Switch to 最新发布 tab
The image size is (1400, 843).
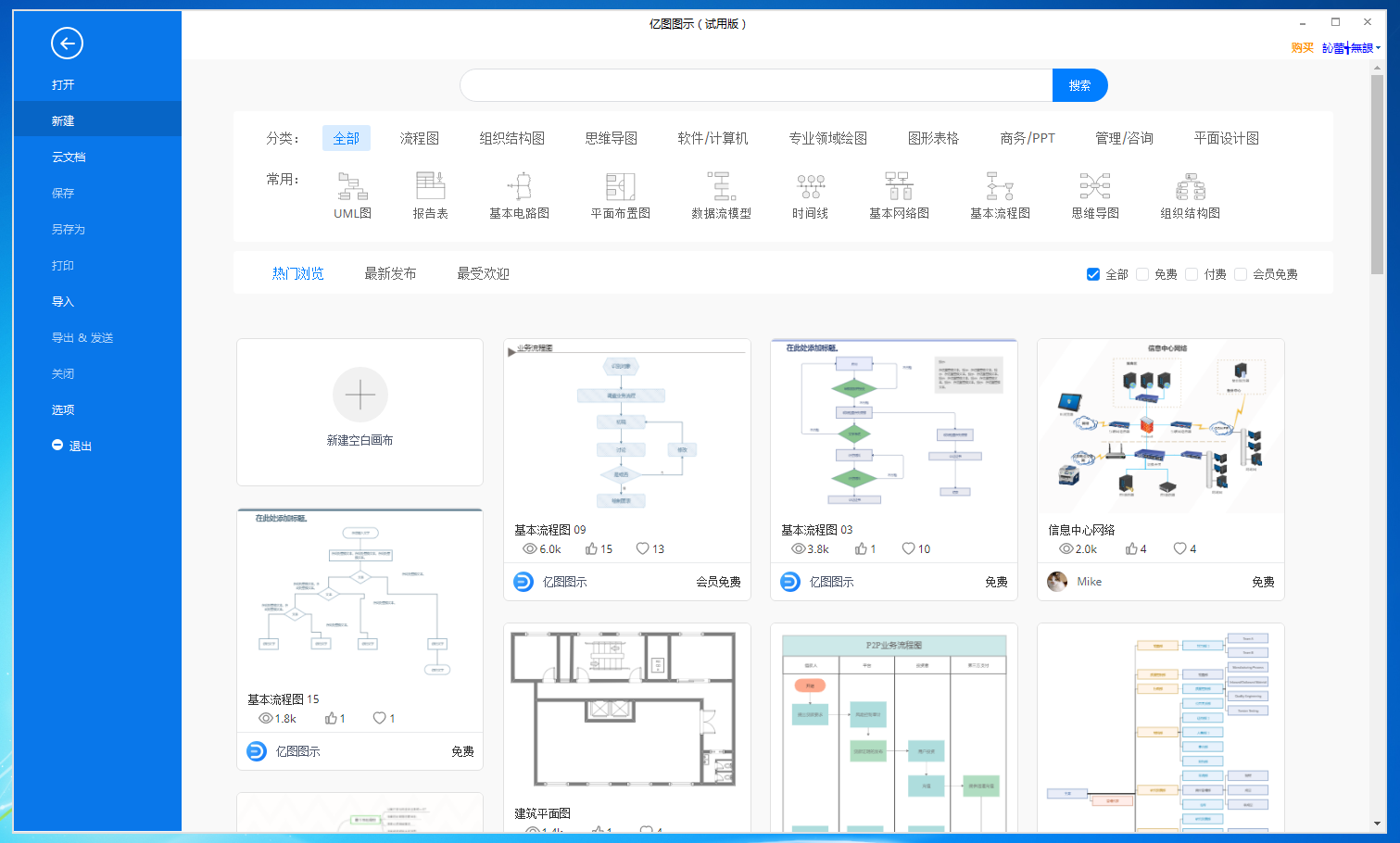pos(390,273)
